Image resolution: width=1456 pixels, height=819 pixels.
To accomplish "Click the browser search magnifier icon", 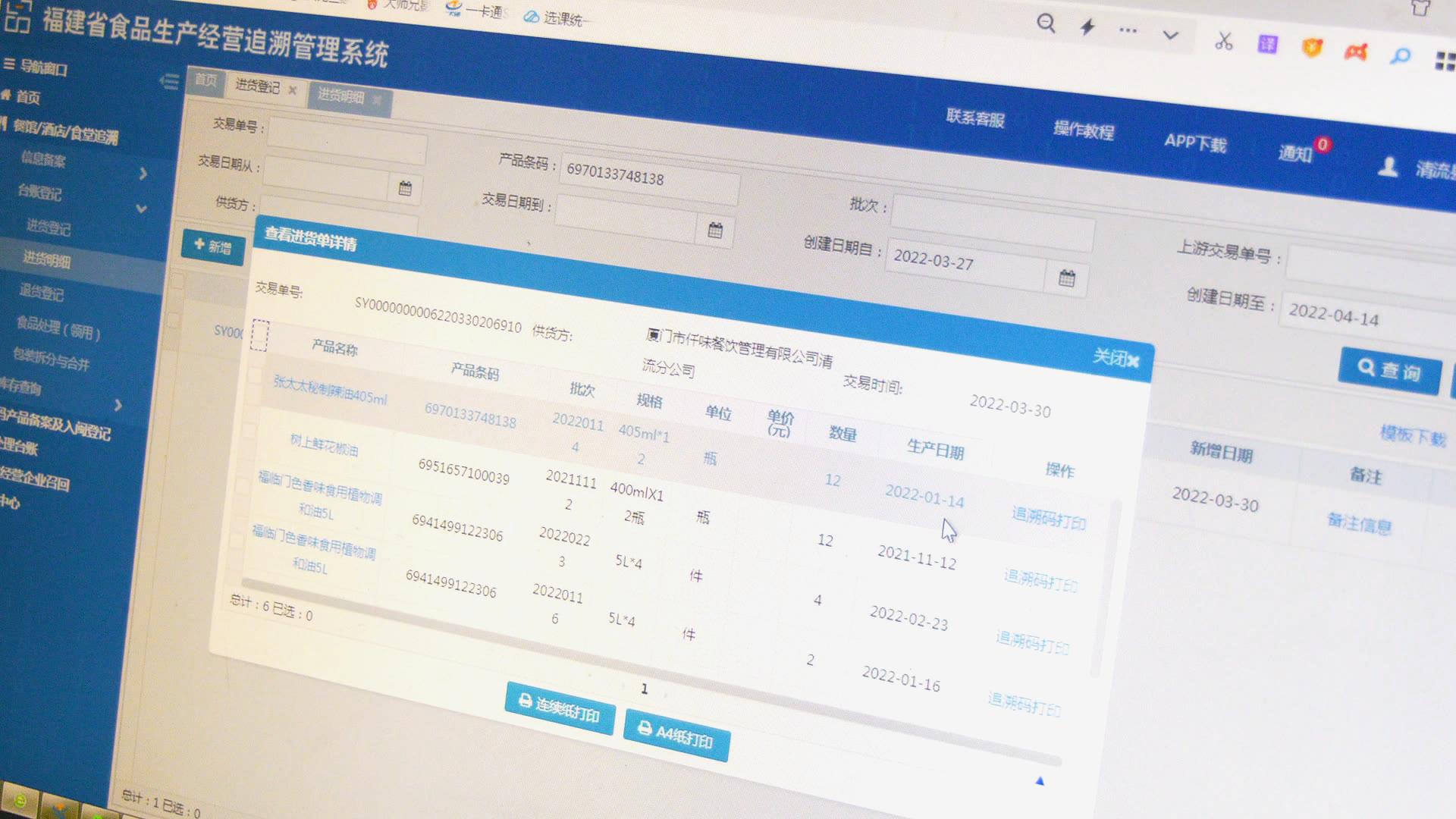I will click(1046, 23).
